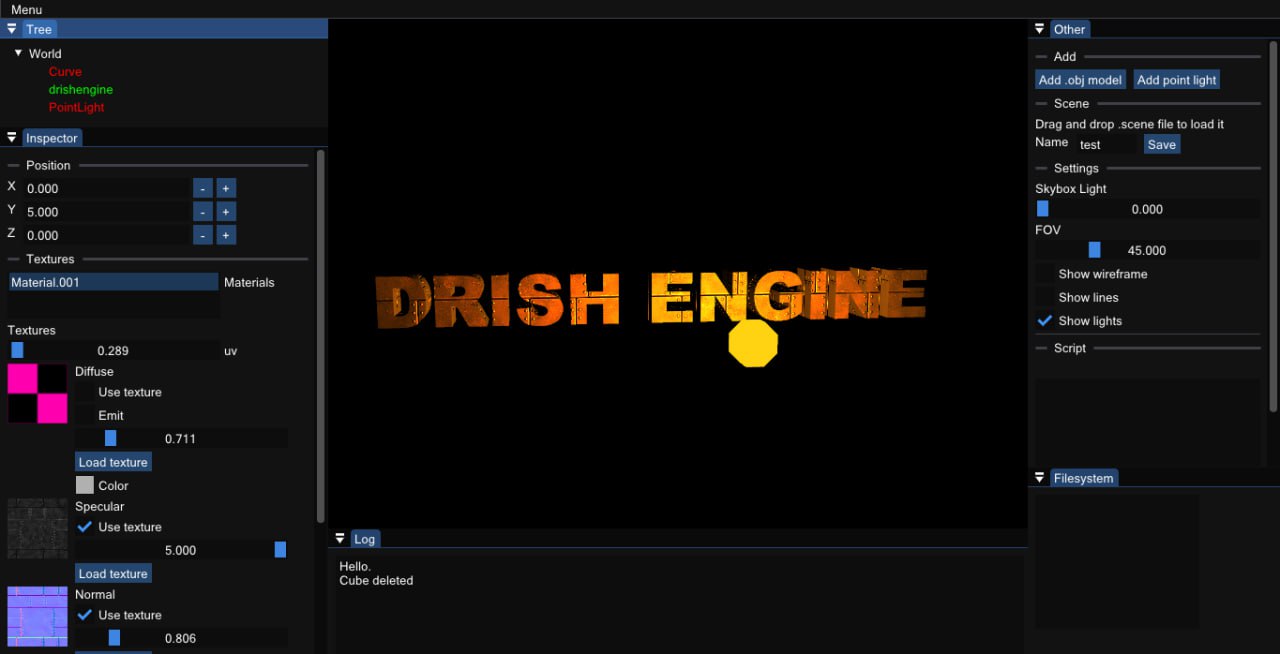Select the Log tab
Image resolution: width=1280 pixels, height=654 pixels.
(x=365, y=539)
